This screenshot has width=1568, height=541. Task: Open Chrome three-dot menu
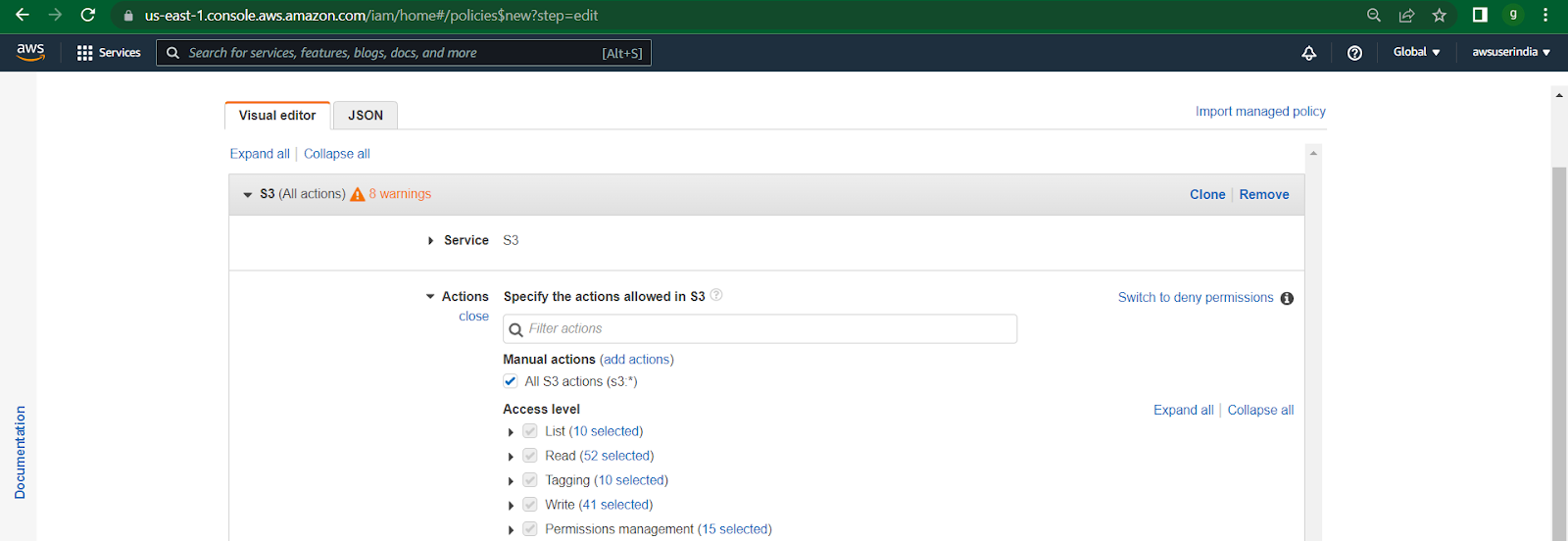(x=1545, y=15)
